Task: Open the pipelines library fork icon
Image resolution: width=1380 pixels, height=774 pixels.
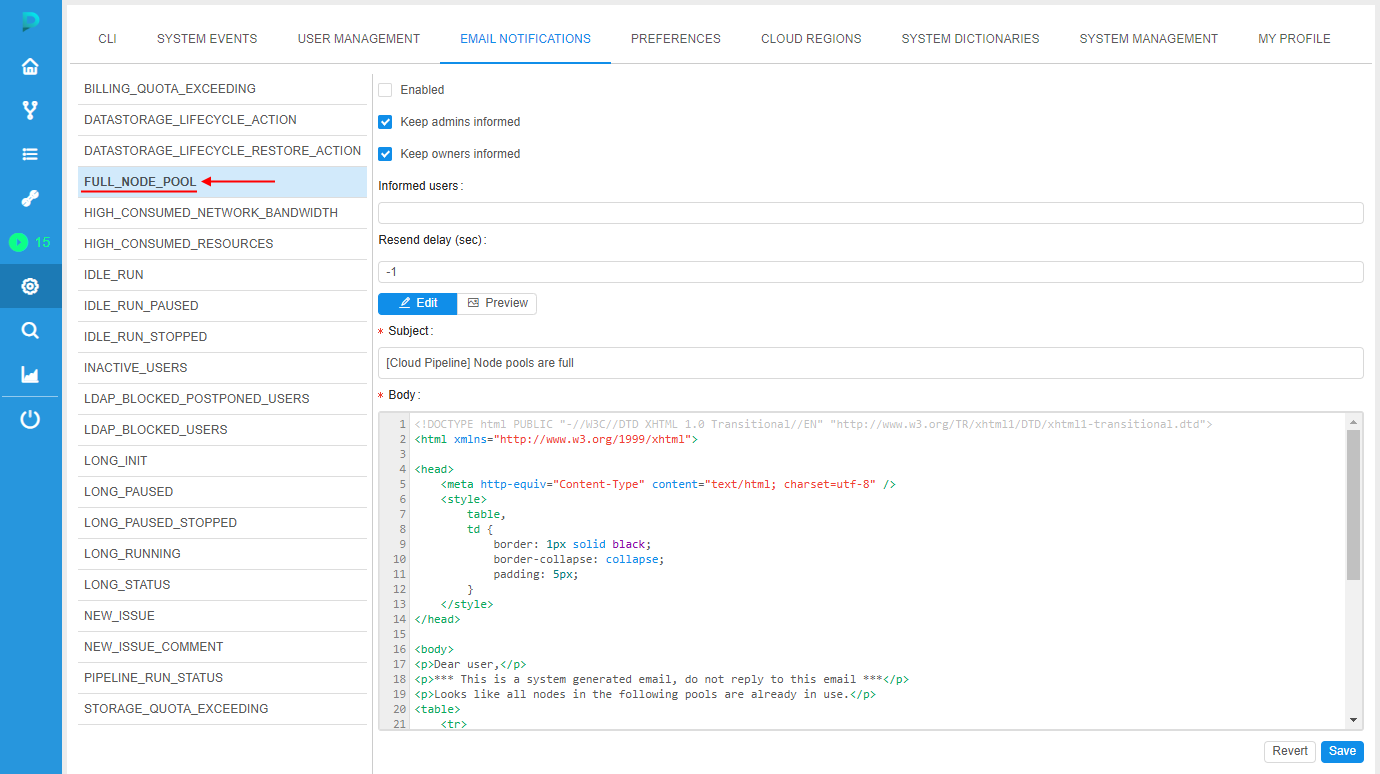Action: 30,110
